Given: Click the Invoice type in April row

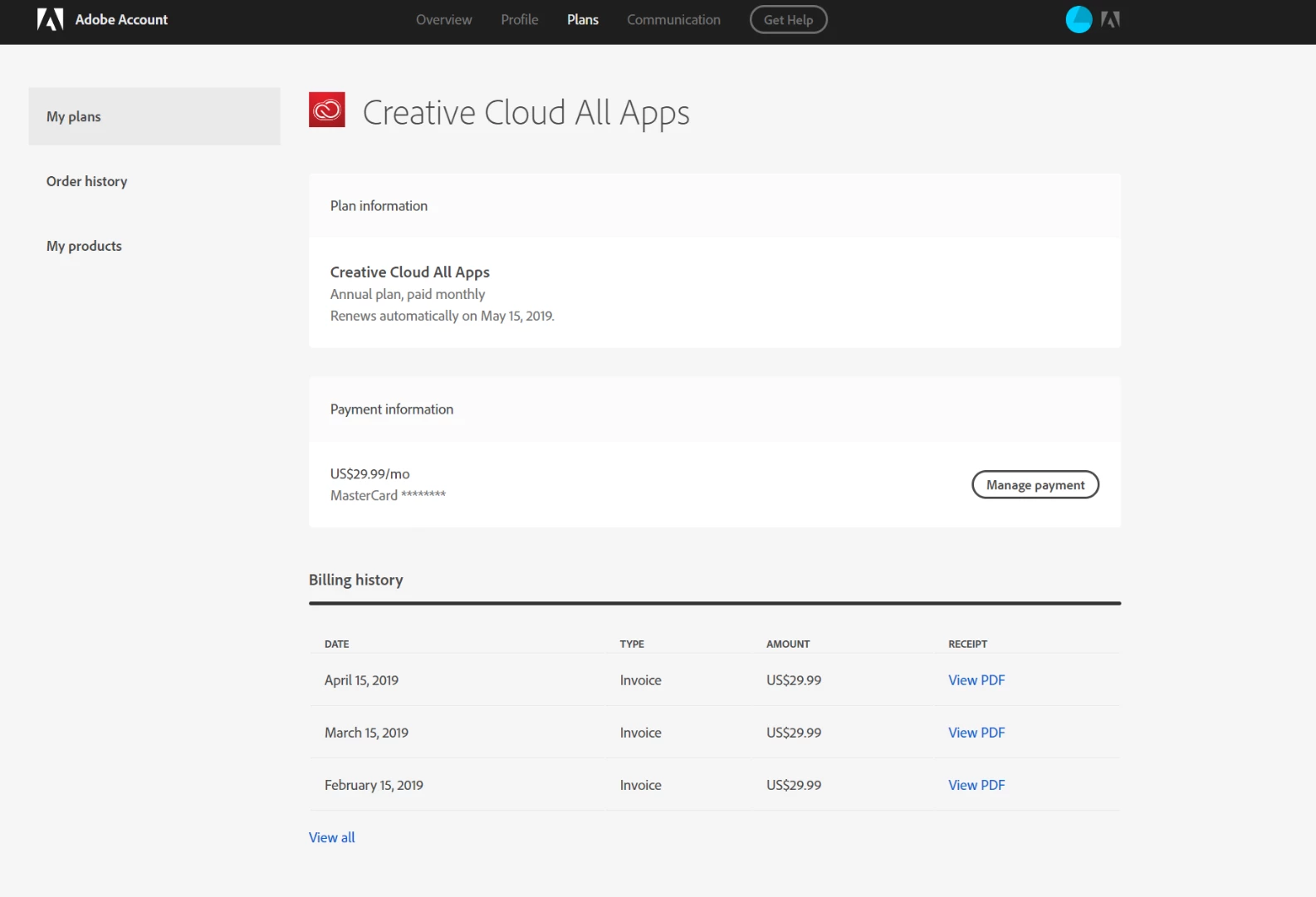Looking at the screenshot, I should pyautogui.click(x=641, y=680).
